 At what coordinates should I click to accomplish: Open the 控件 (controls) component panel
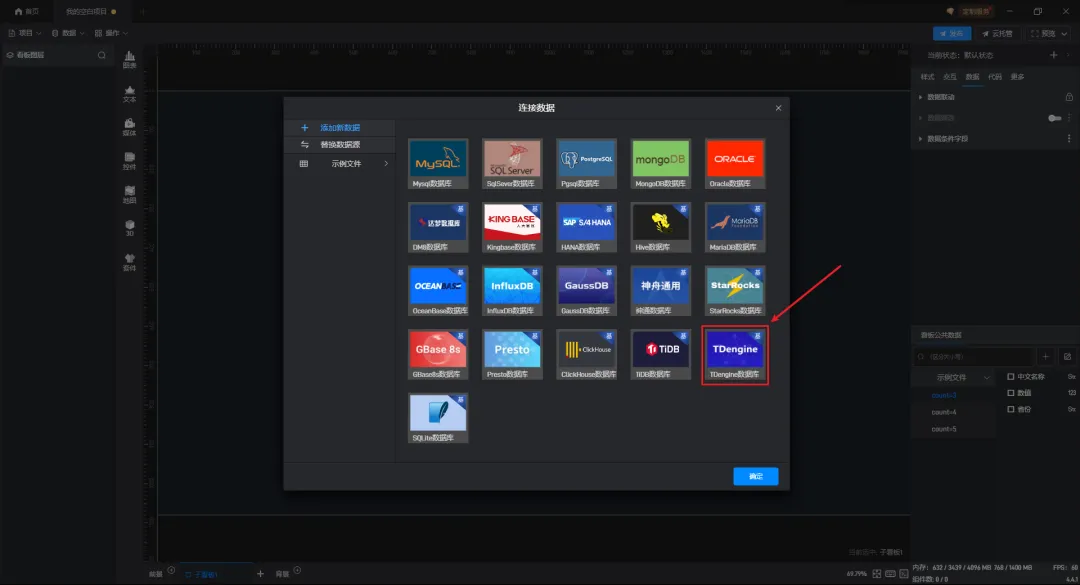pos(129,161)
